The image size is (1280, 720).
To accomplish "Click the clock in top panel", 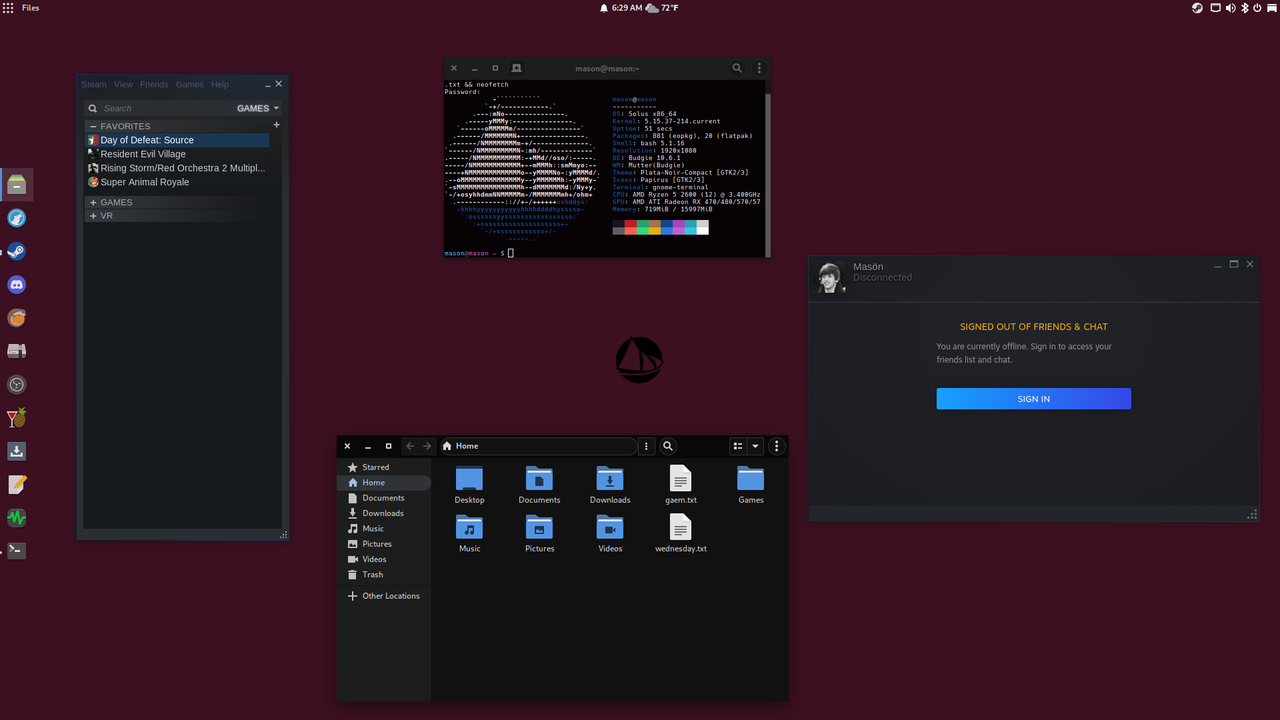I will 627,7.
